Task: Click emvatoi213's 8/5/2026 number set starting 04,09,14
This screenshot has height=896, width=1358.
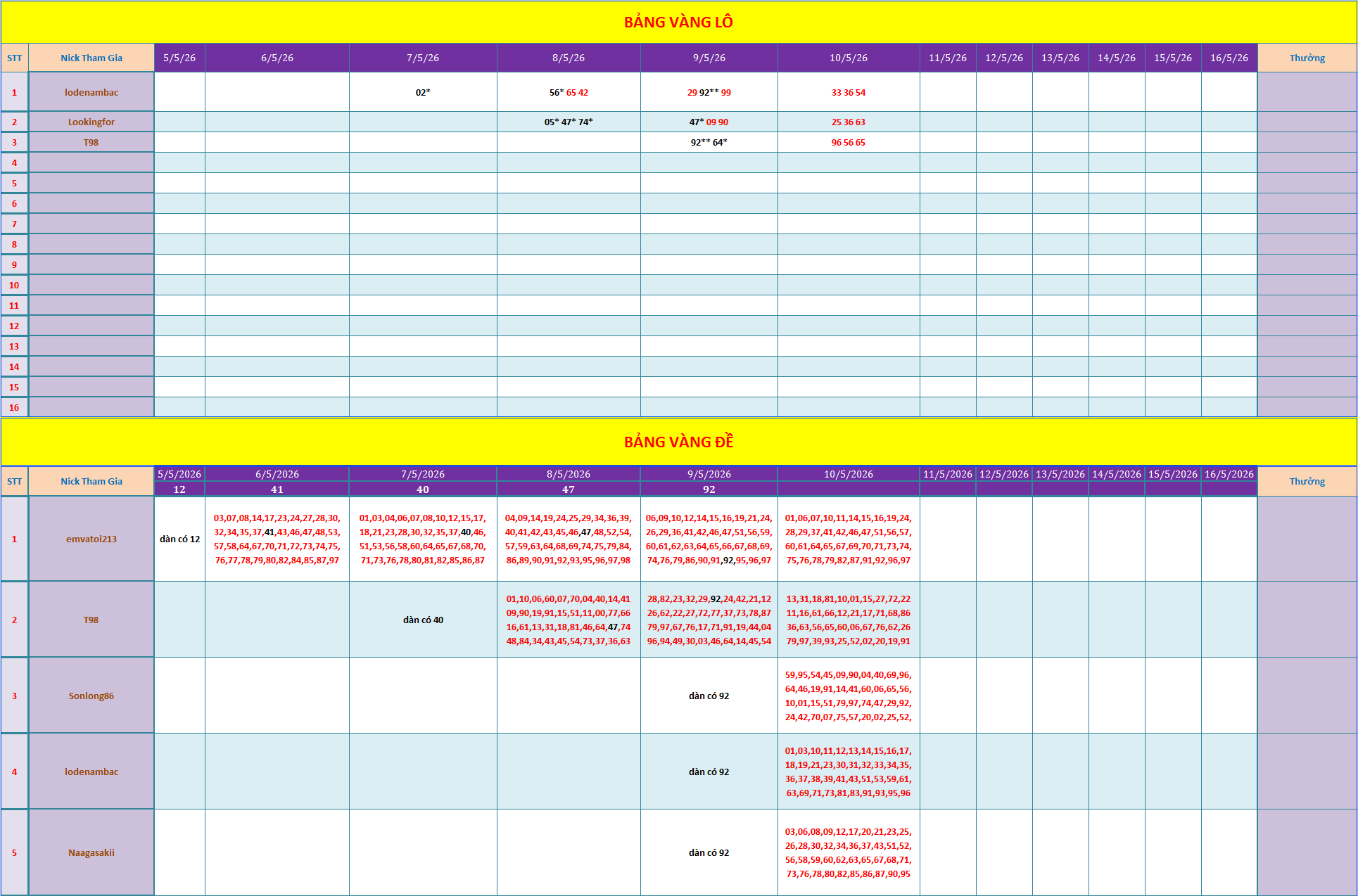Action: pyautogui.click(x=569, y=539)
